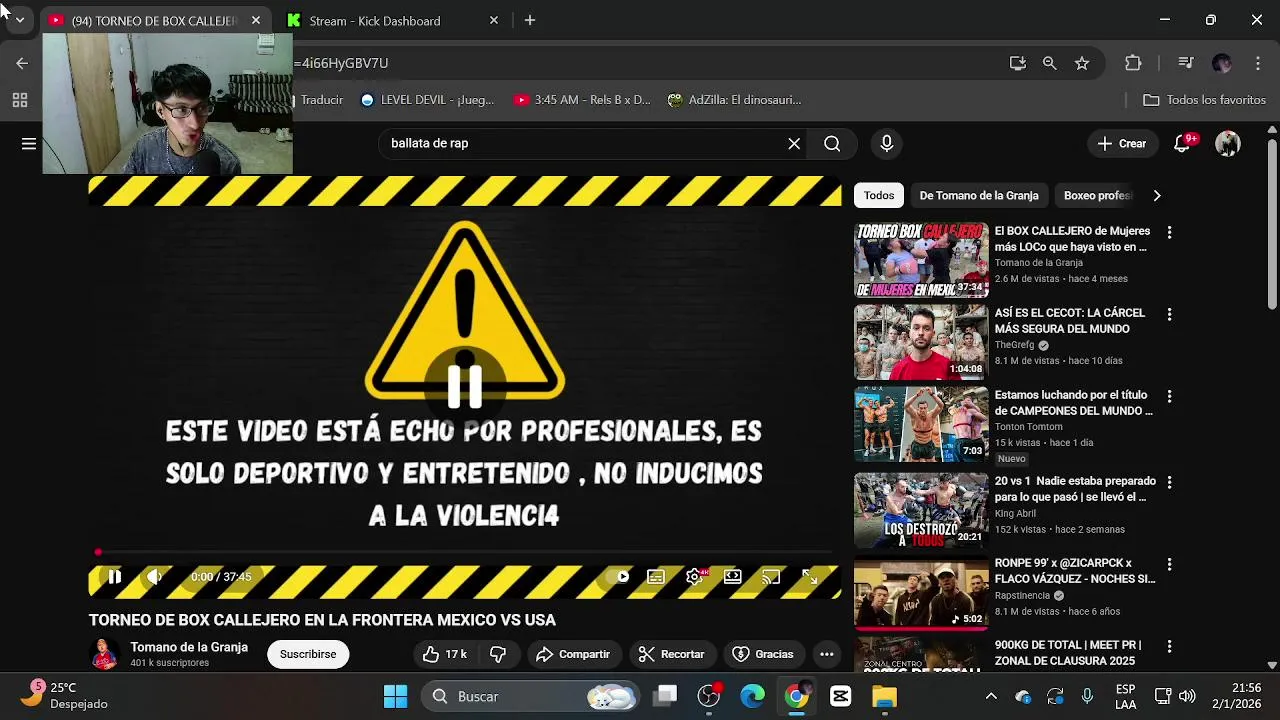The width and height of the screenshot is (1280, 720).
Task: Open 'AdZilla: El dinosauri...' bookmark
Action: 735,100
